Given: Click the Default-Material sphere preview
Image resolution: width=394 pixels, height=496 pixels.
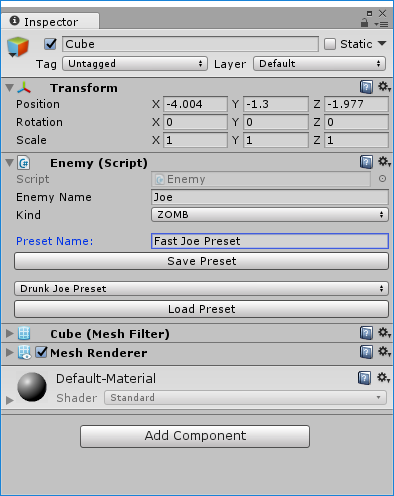Looking at the screenshot, I should point(32,387).
